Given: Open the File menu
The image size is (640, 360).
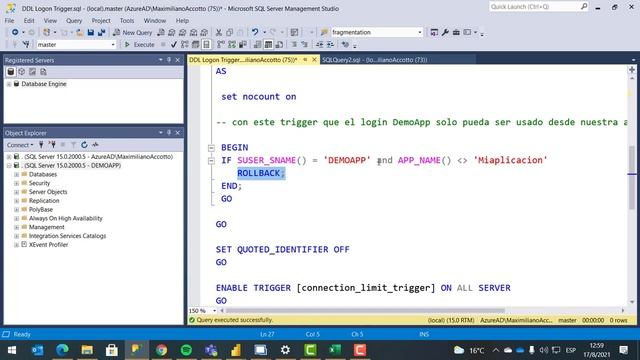Looking at the screenshot, I should click(x=9, y=20).
